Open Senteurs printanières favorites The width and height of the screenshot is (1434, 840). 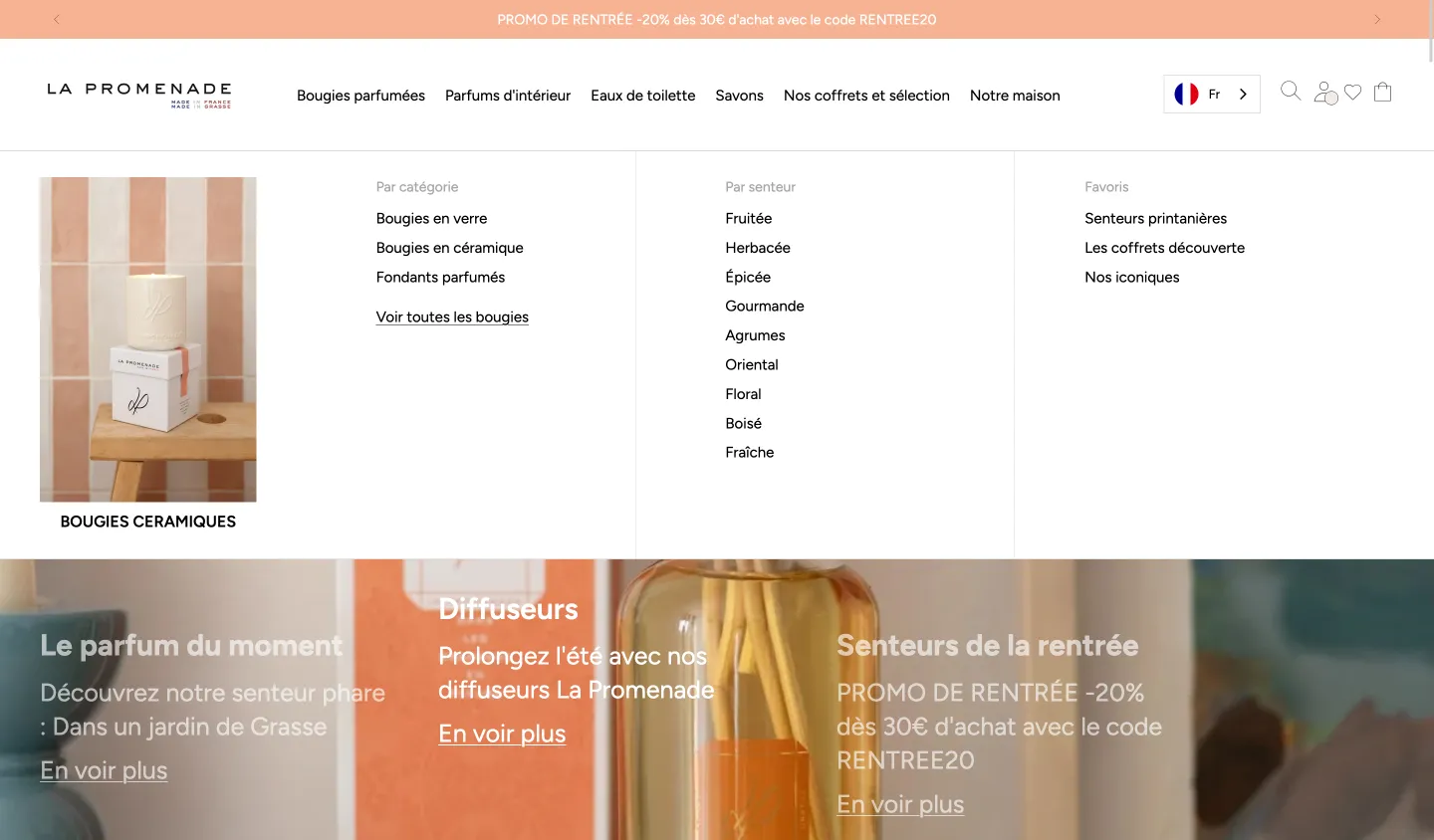tap(1156, 218)
